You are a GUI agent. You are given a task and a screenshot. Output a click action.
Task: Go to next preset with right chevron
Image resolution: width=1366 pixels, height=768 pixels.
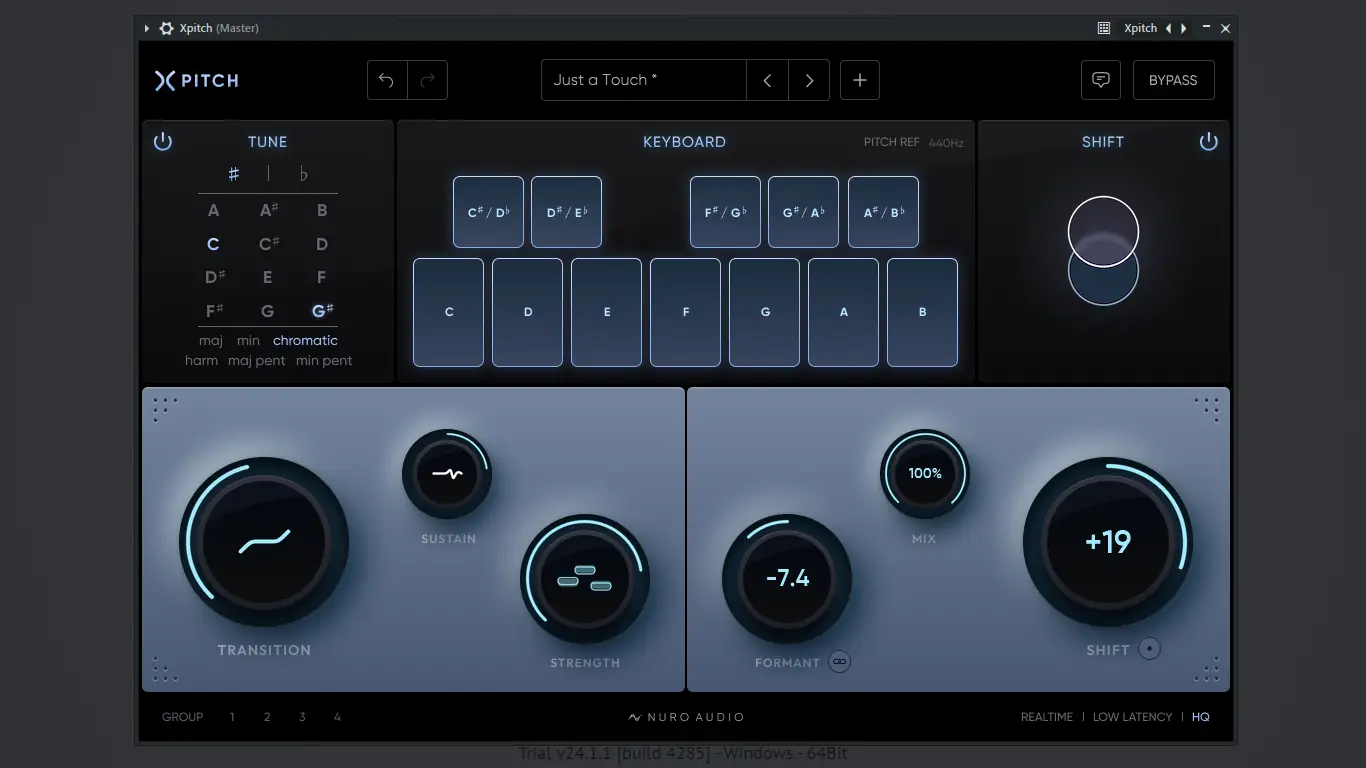[809, 80]
